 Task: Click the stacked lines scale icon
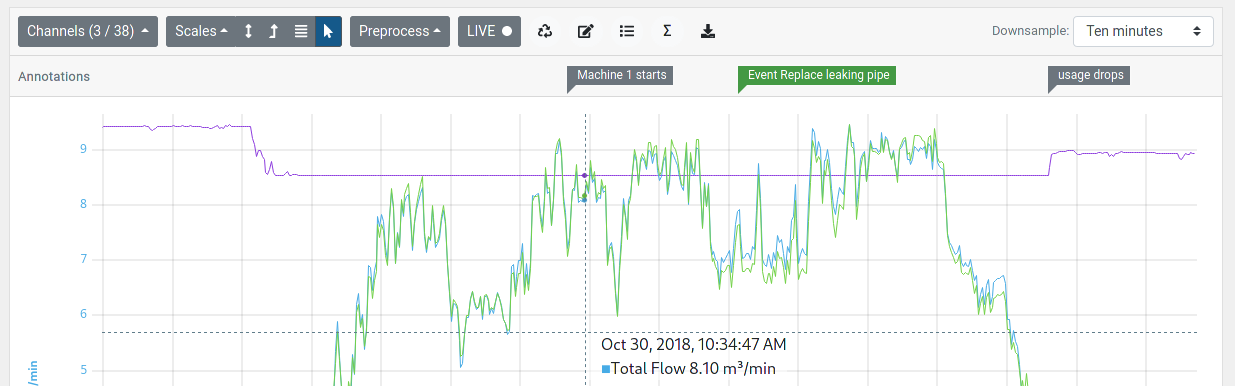coord(301,31)
